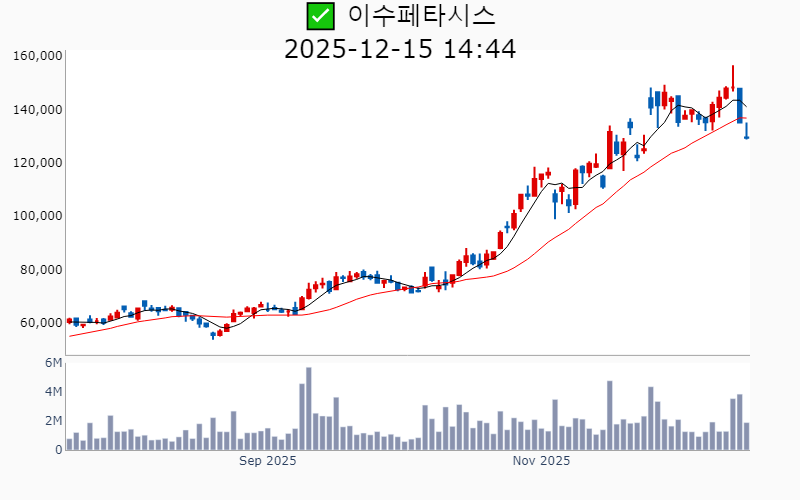Viewport: 800px width, 500px height.
Task: Select the chart title 이수페타시스
Action: click(x=421, y=16)
